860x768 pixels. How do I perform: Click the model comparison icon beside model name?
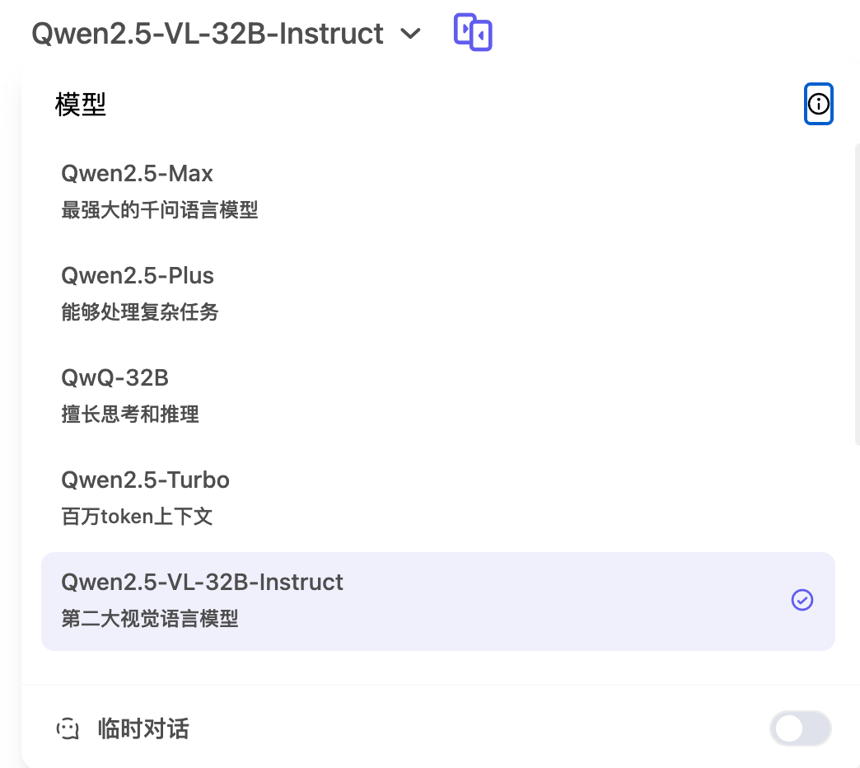[x=472, y=32]
